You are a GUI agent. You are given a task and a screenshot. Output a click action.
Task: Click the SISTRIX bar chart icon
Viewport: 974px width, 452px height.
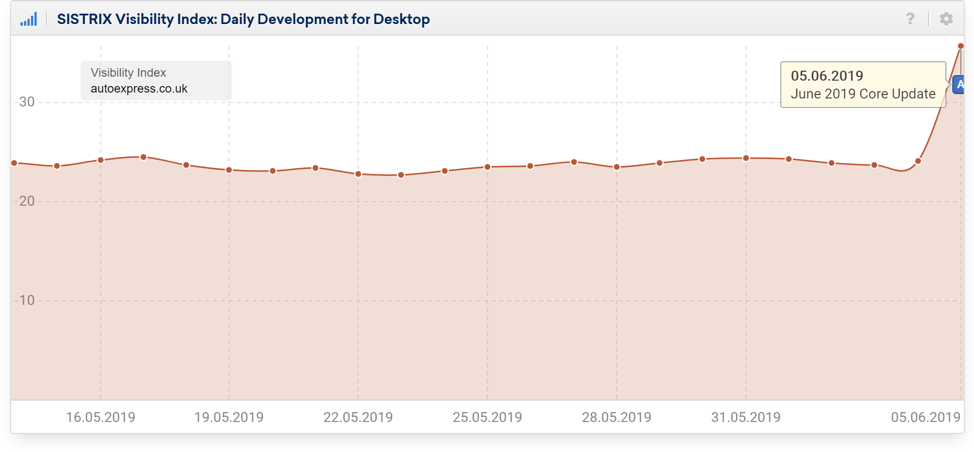click(28, 19)
